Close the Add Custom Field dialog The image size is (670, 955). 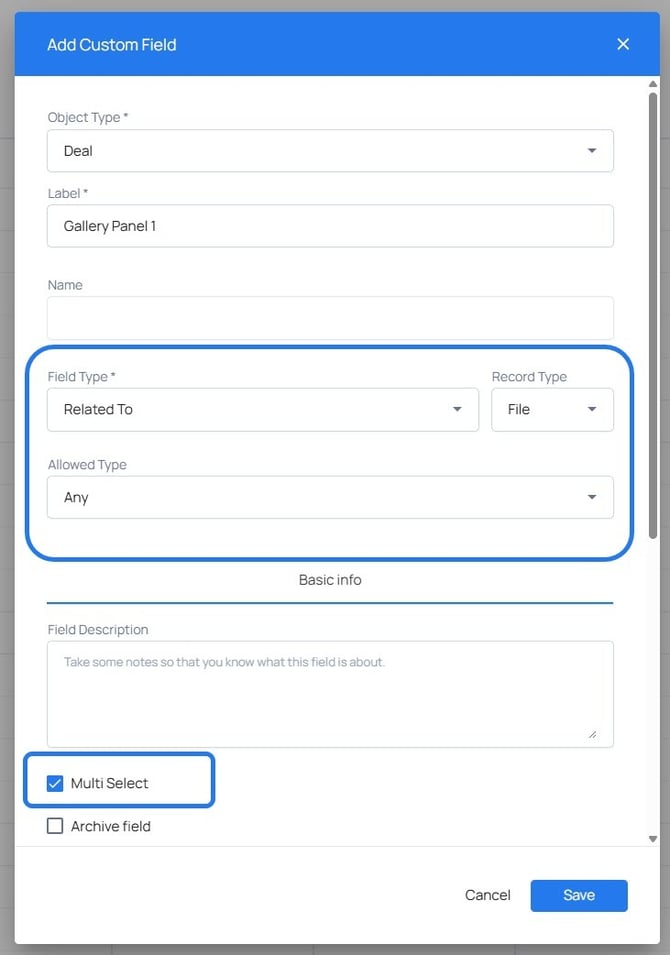click(x=623, y=44)
